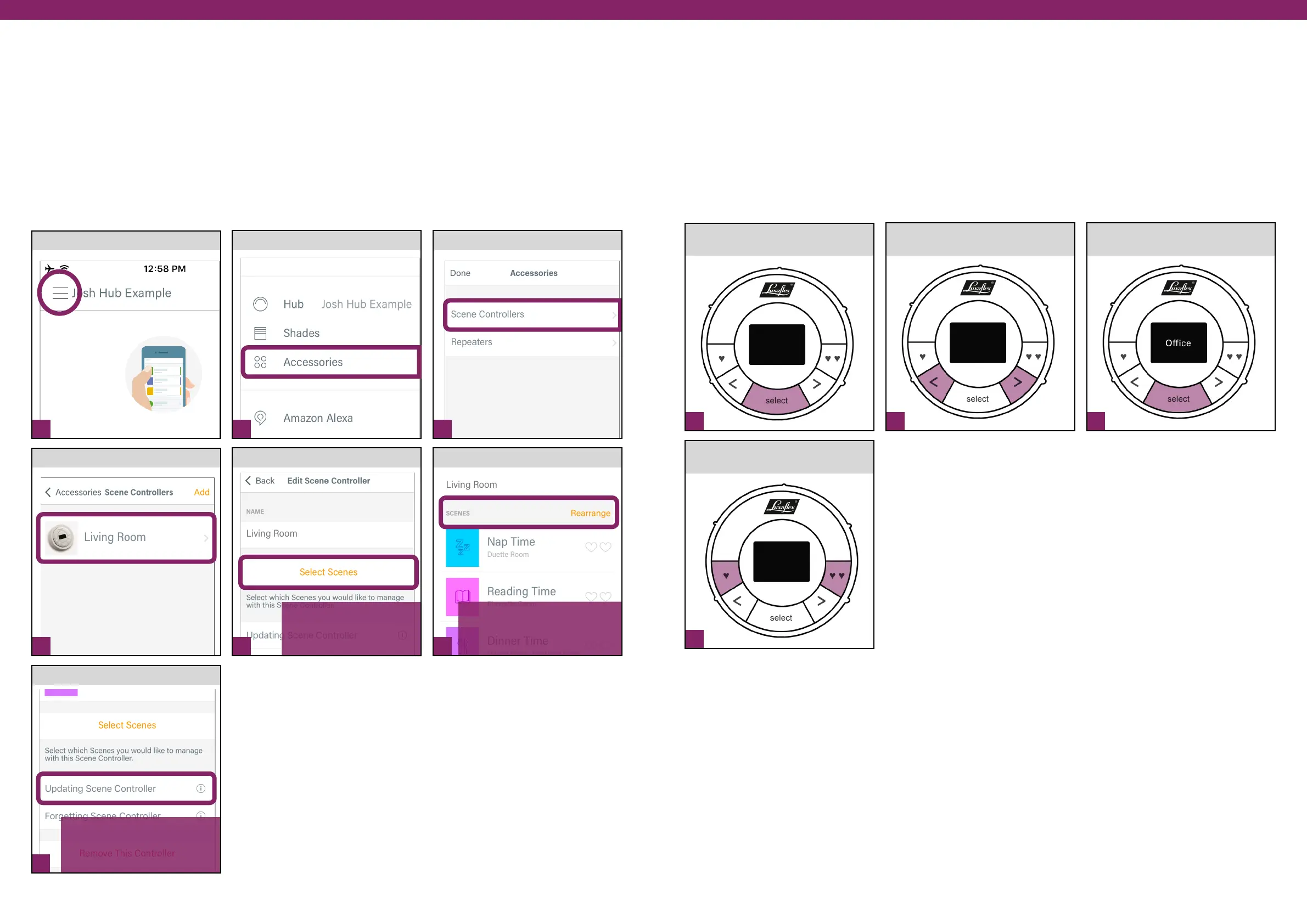1307x924 pixels.
Task: Select the Nap Time scene title
Action: click(x=511, y=542)
